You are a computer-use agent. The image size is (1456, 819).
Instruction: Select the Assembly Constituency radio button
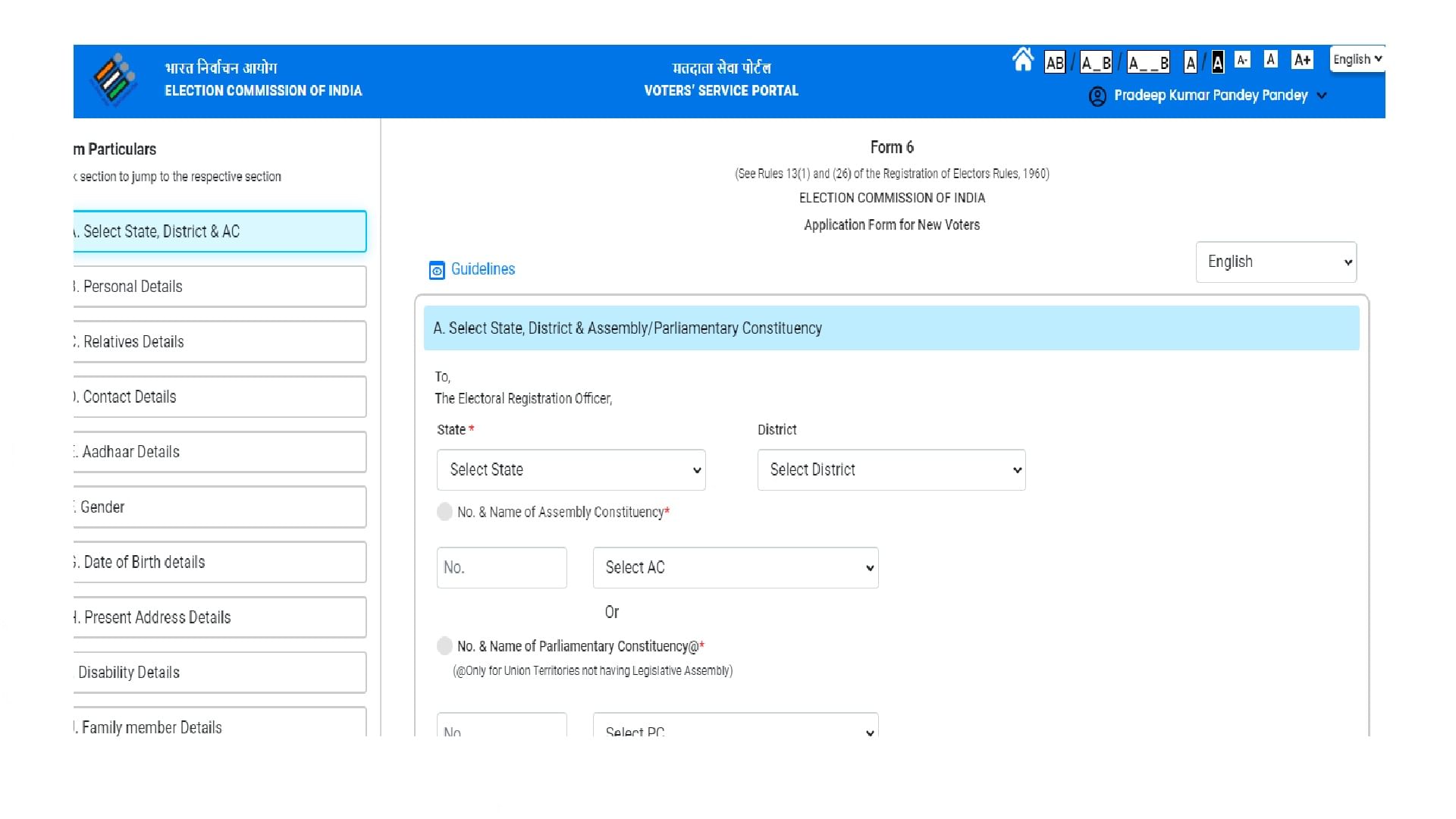click(444, 512)
